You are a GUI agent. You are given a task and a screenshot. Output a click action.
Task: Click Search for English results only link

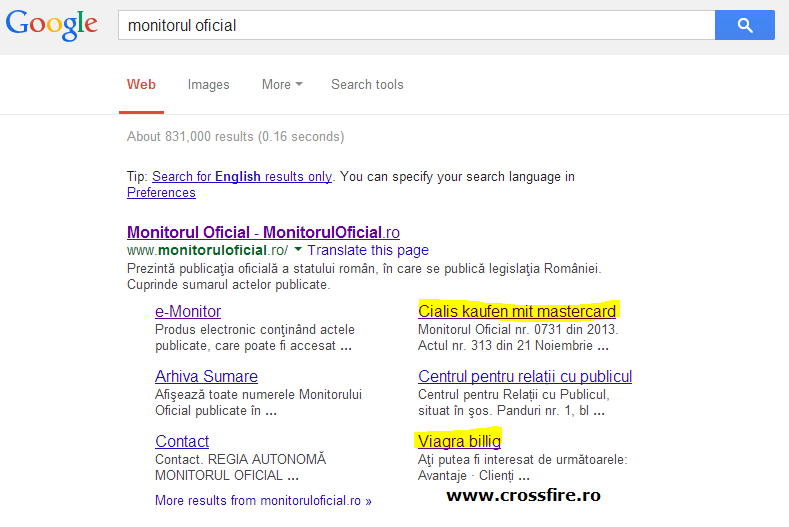click(x=242, y=177)
